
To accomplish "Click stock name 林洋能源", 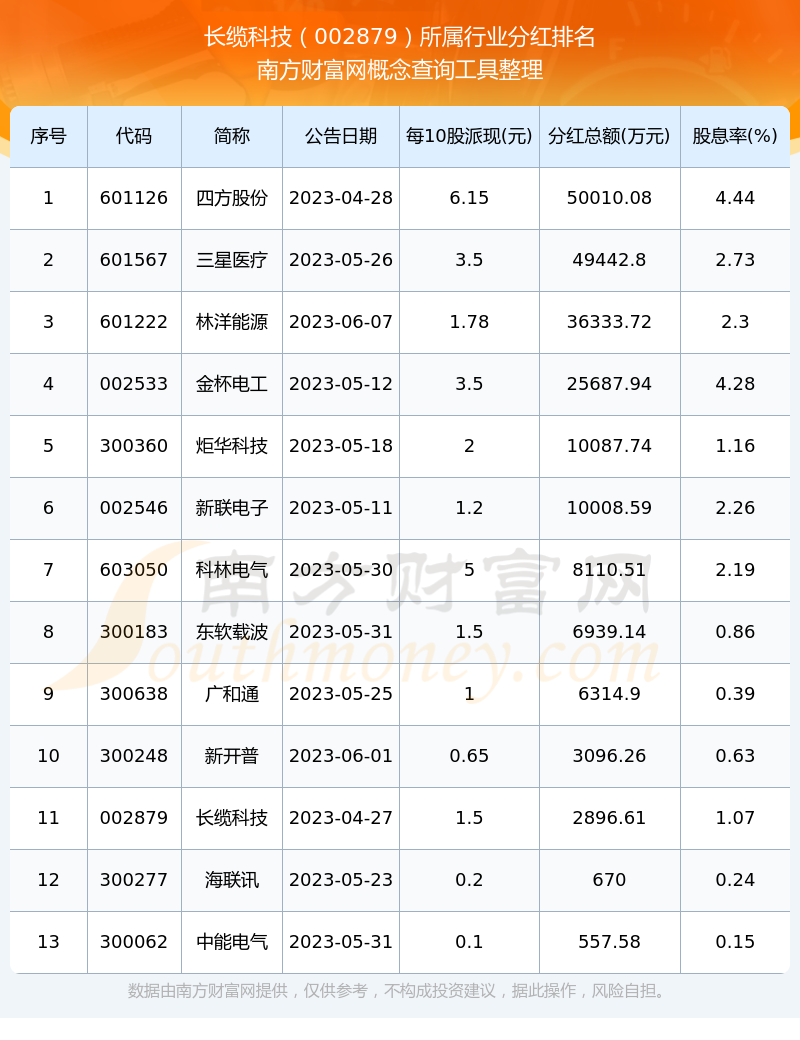I will point(231,322).
